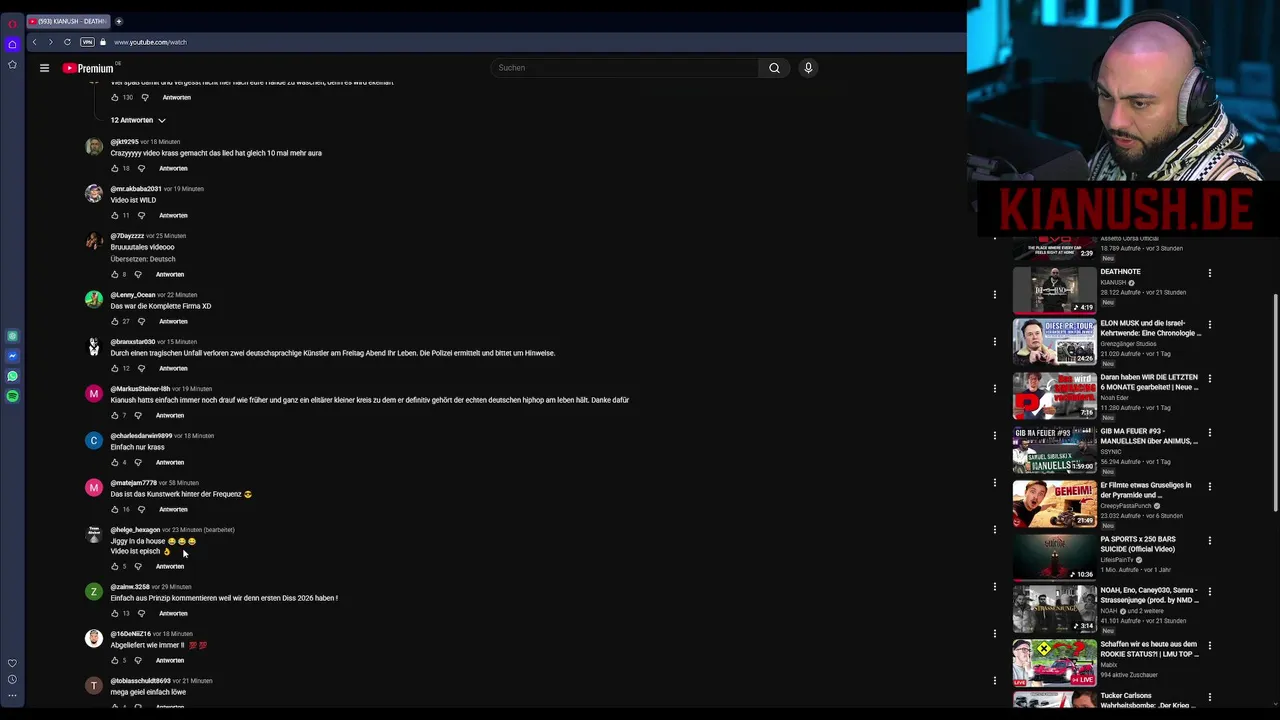Screen dimensions: 1280x720
Task: Reload the page with the refresh icon
Action: 67,42
